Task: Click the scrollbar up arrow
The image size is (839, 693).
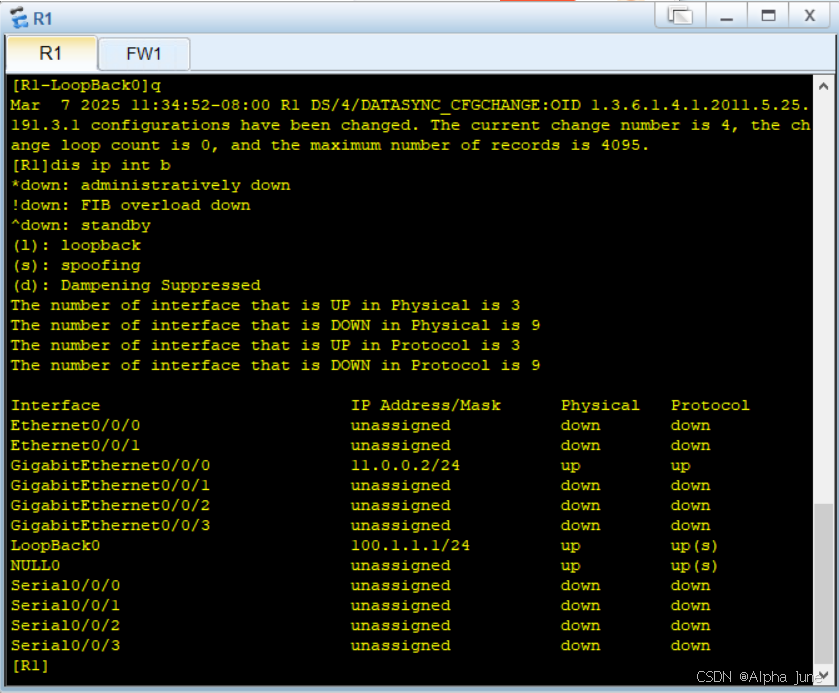Action: (x=823, y=86)
